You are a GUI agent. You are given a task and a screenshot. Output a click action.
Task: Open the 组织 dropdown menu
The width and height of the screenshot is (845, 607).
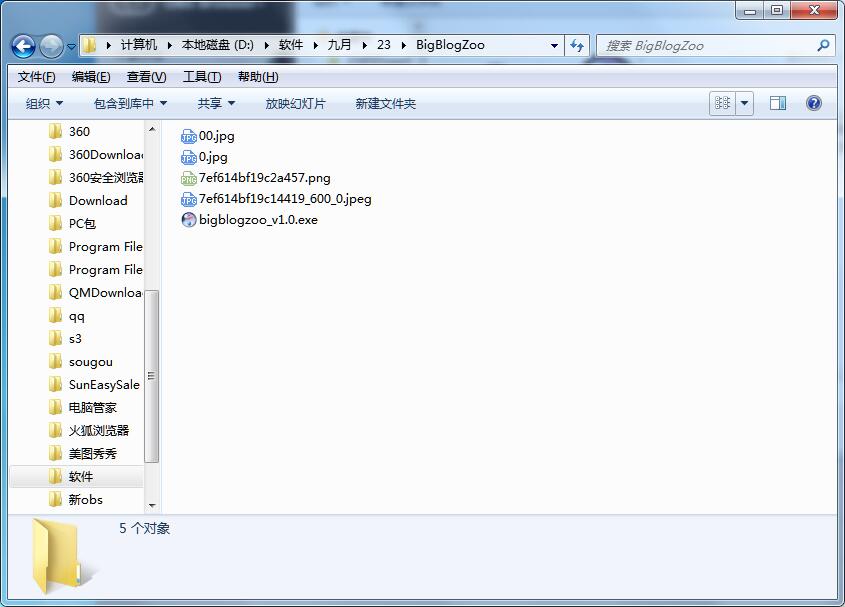(40, 103)
